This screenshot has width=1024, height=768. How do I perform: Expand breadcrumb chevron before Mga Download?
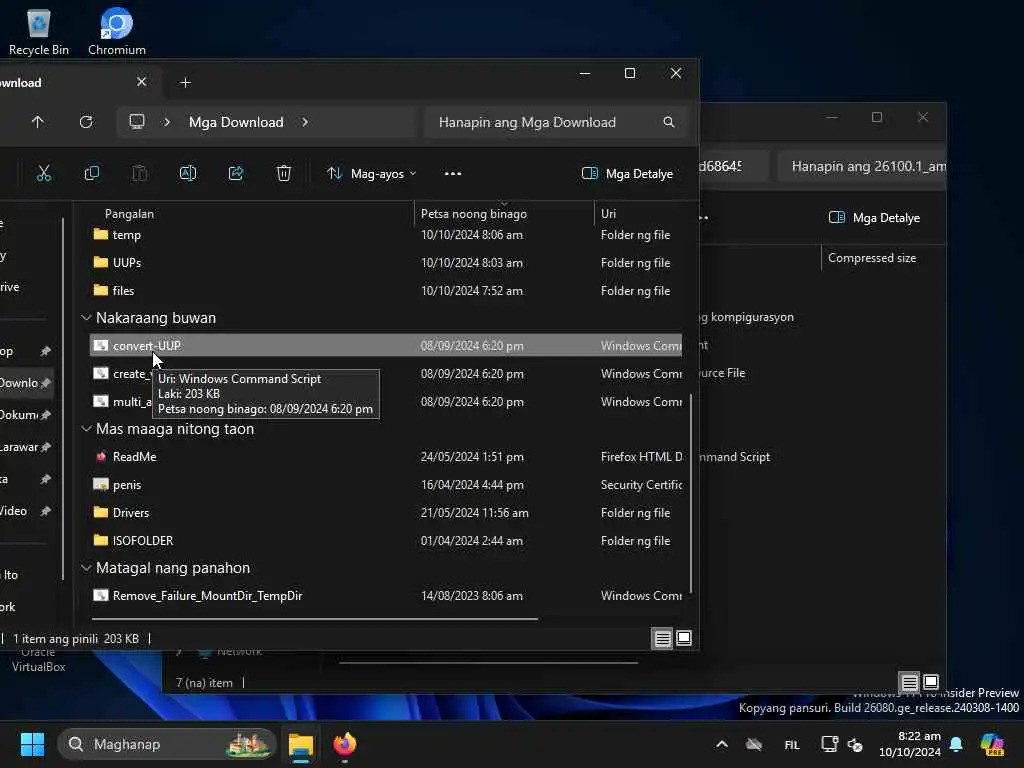tap(167, 122)
